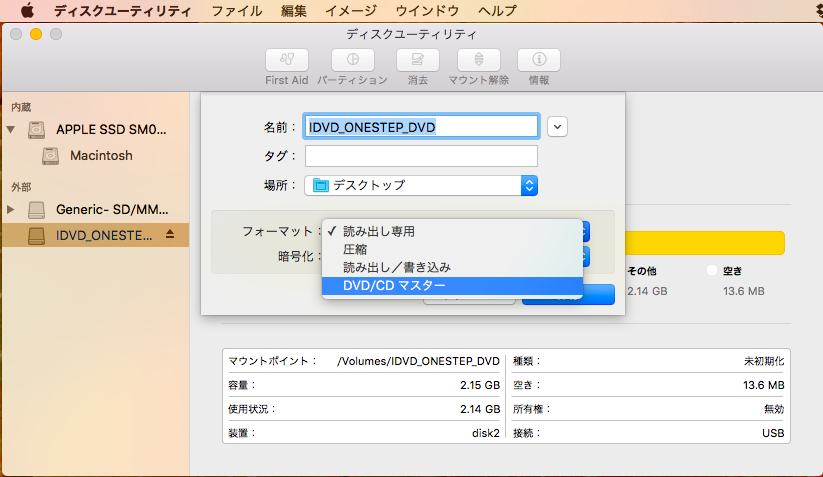Select APPLE SSD SM0... in sidebar

tap(111, 130)
